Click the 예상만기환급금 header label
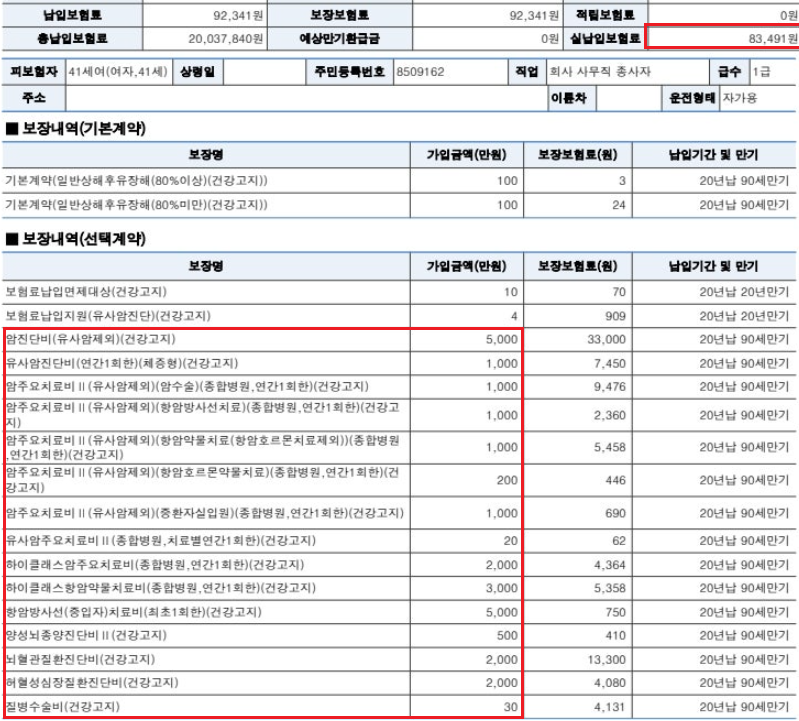 [339, 39]
